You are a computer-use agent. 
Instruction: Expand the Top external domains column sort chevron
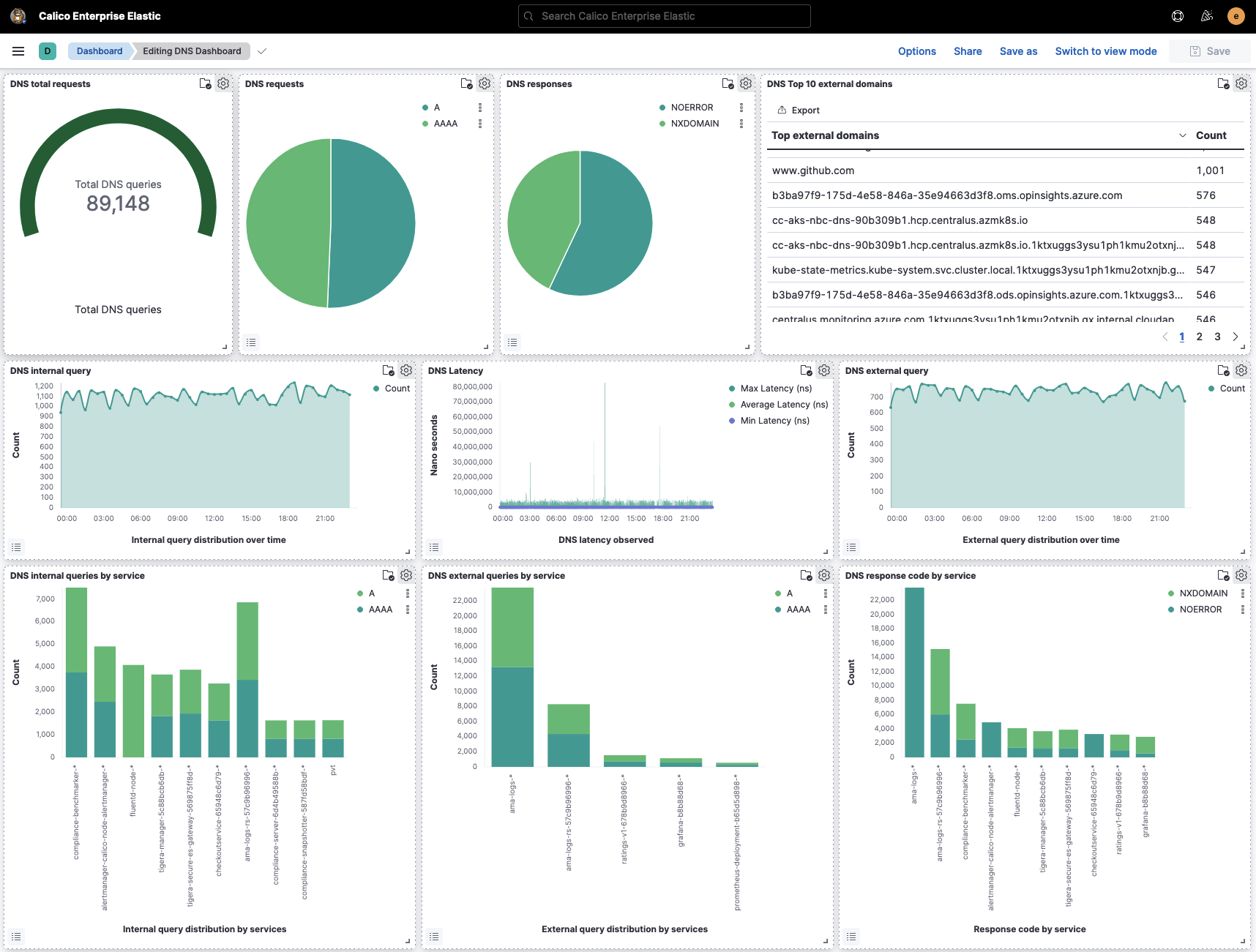[1183, 135]
